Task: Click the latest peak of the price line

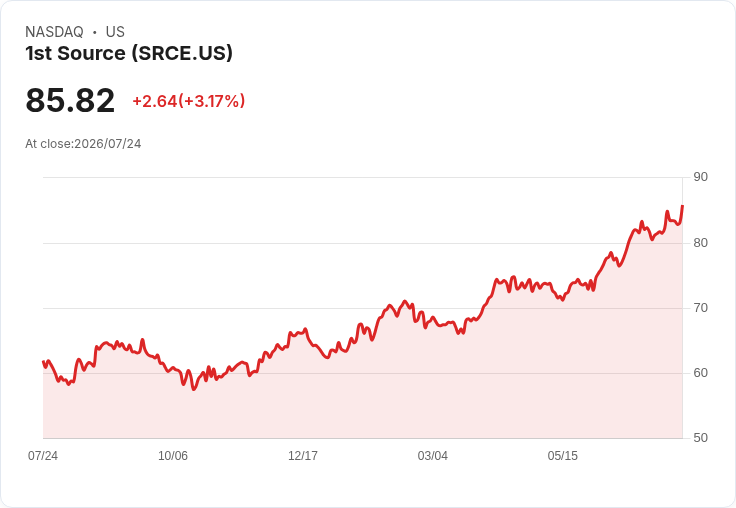Action: [x=682, y=206]
